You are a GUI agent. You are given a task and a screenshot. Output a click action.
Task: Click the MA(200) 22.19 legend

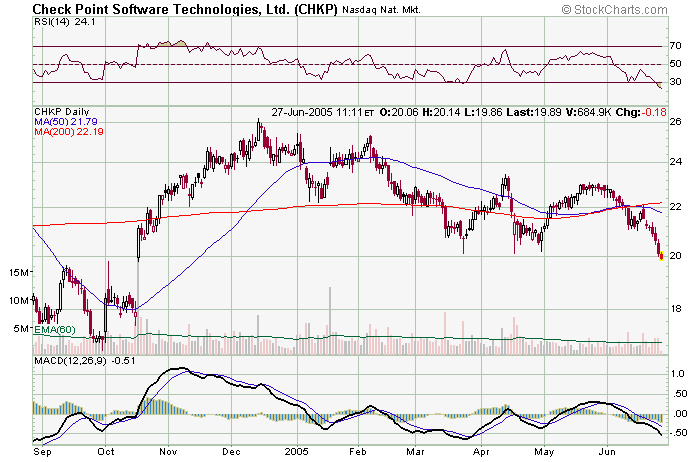pyautogui.click(x=69, y=132)
